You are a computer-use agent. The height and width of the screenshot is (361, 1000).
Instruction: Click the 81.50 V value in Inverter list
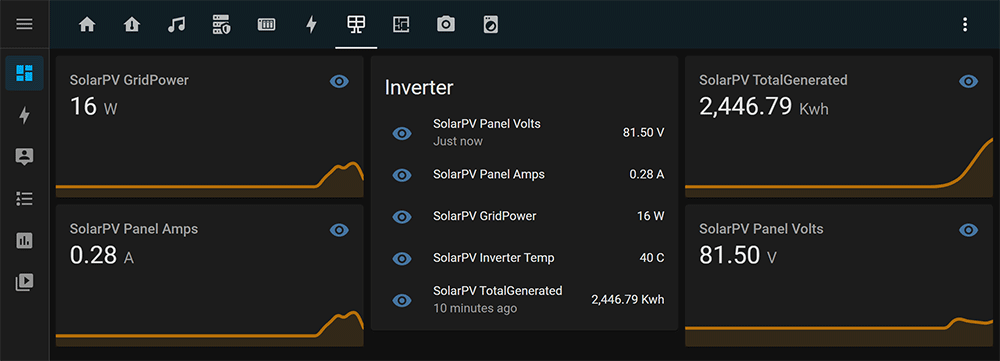[x=643, y=133]
